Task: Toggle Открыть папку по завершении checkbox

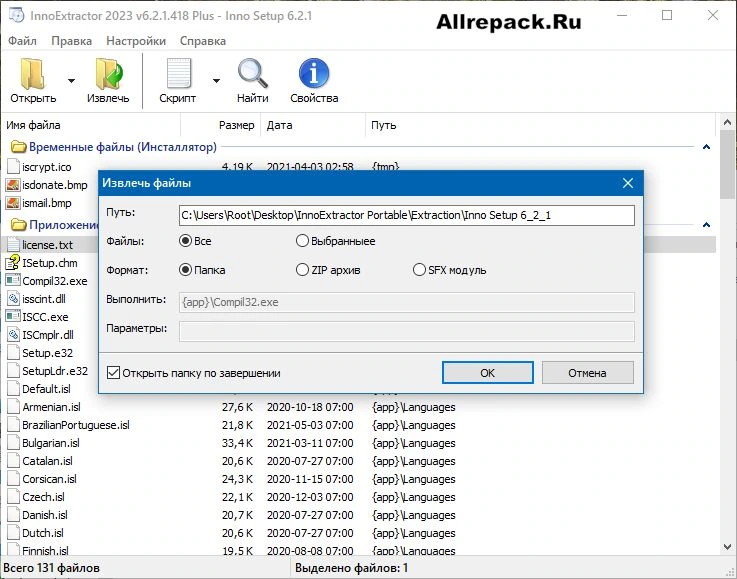Action: pyautogui.click(x=113, y=373)
